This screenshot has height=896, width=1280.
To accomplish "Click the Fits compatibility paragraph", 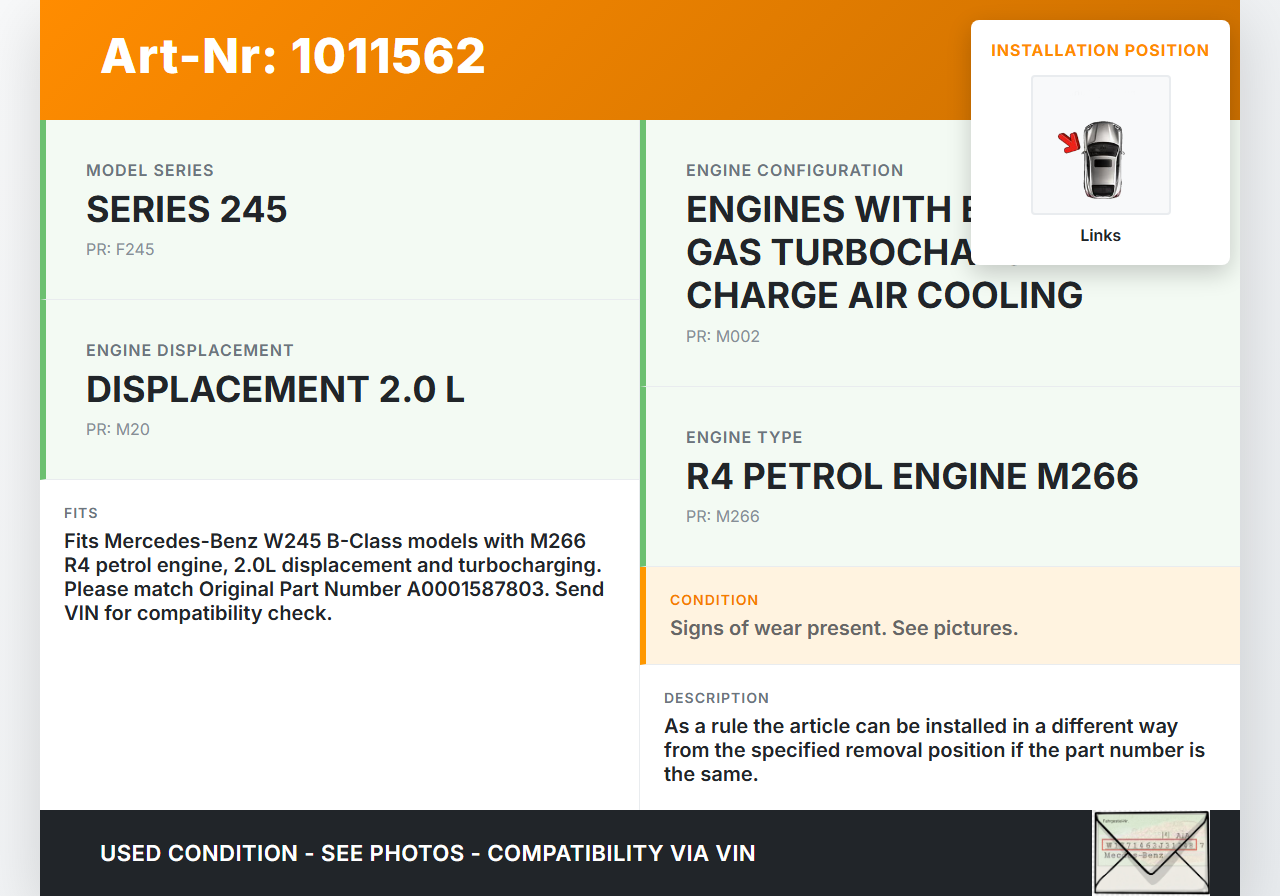I will click(x=334, y=577).
